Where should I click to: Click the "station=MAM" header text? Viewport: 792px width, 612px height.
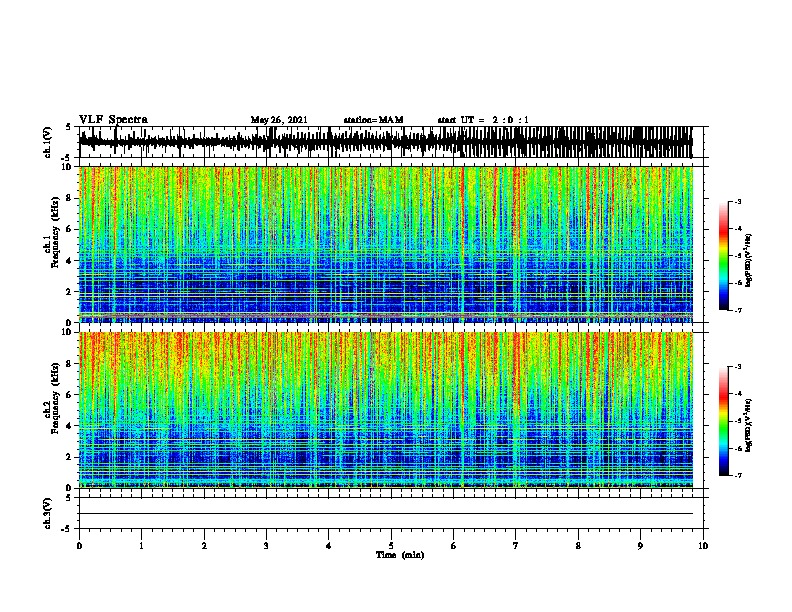[x=373, y=120]
